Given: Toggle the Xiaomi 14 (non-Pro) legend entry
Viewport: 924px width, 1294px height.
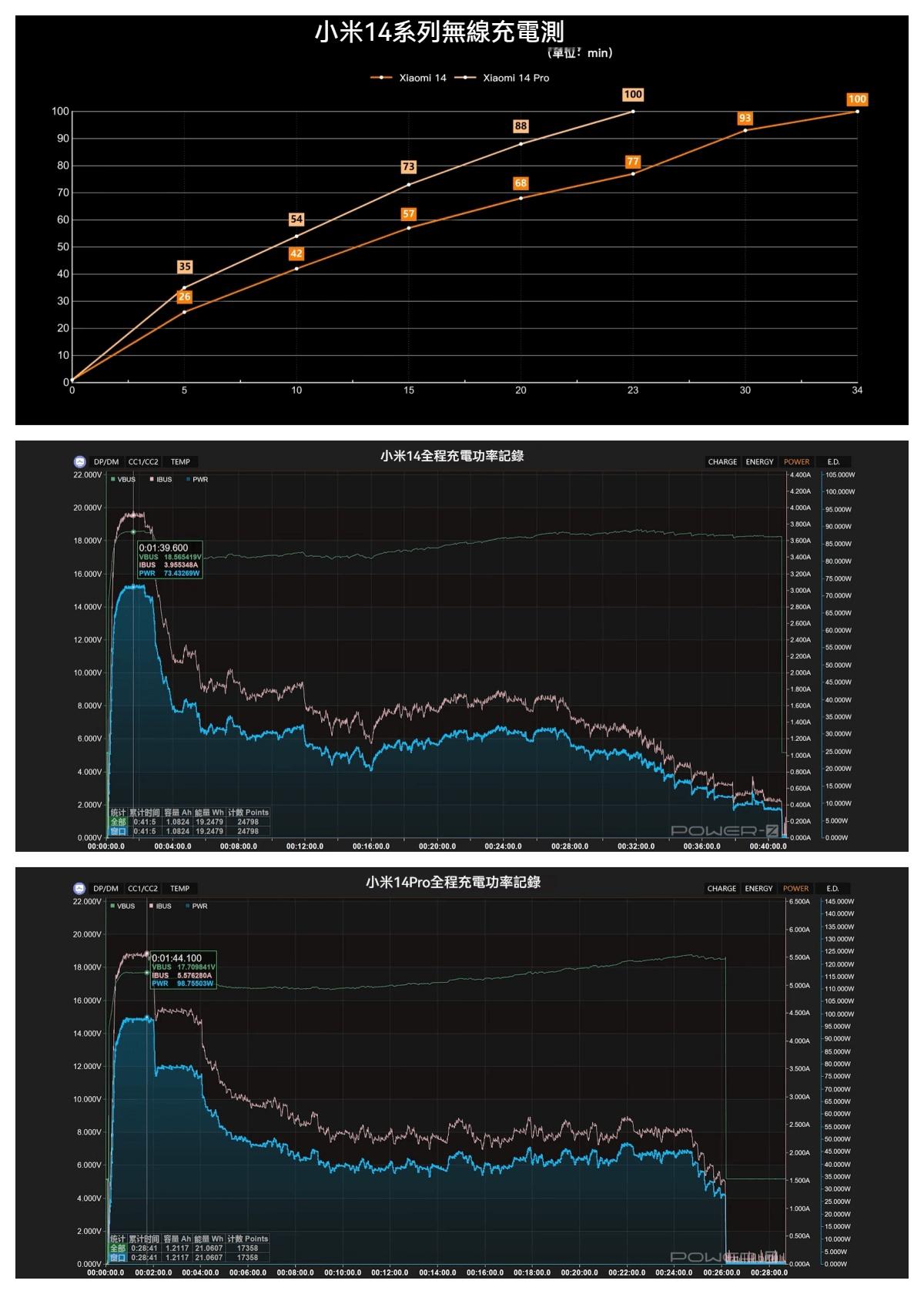Looking at the screenshot, I should click(x=409, y=78).
